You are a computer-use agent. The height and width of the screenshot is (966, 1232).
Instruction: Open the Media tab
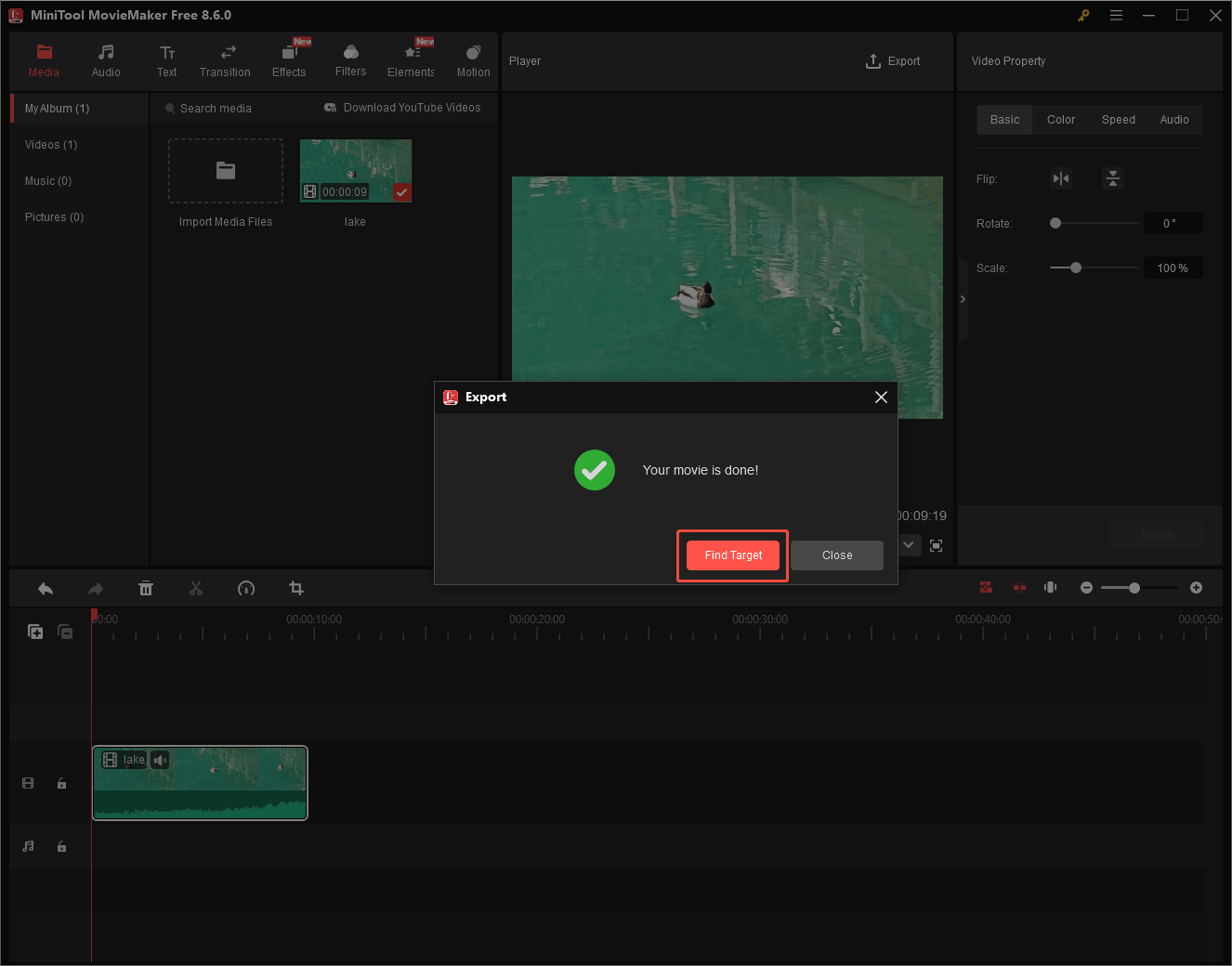pos(44,61)
